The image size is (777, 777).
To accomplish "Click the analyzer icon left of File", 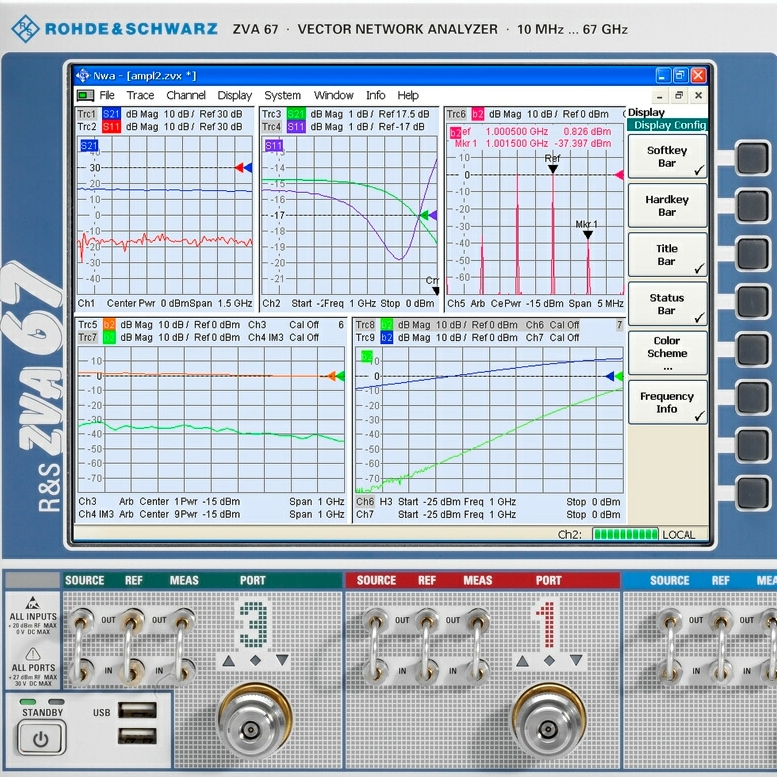I will (85, 95).
